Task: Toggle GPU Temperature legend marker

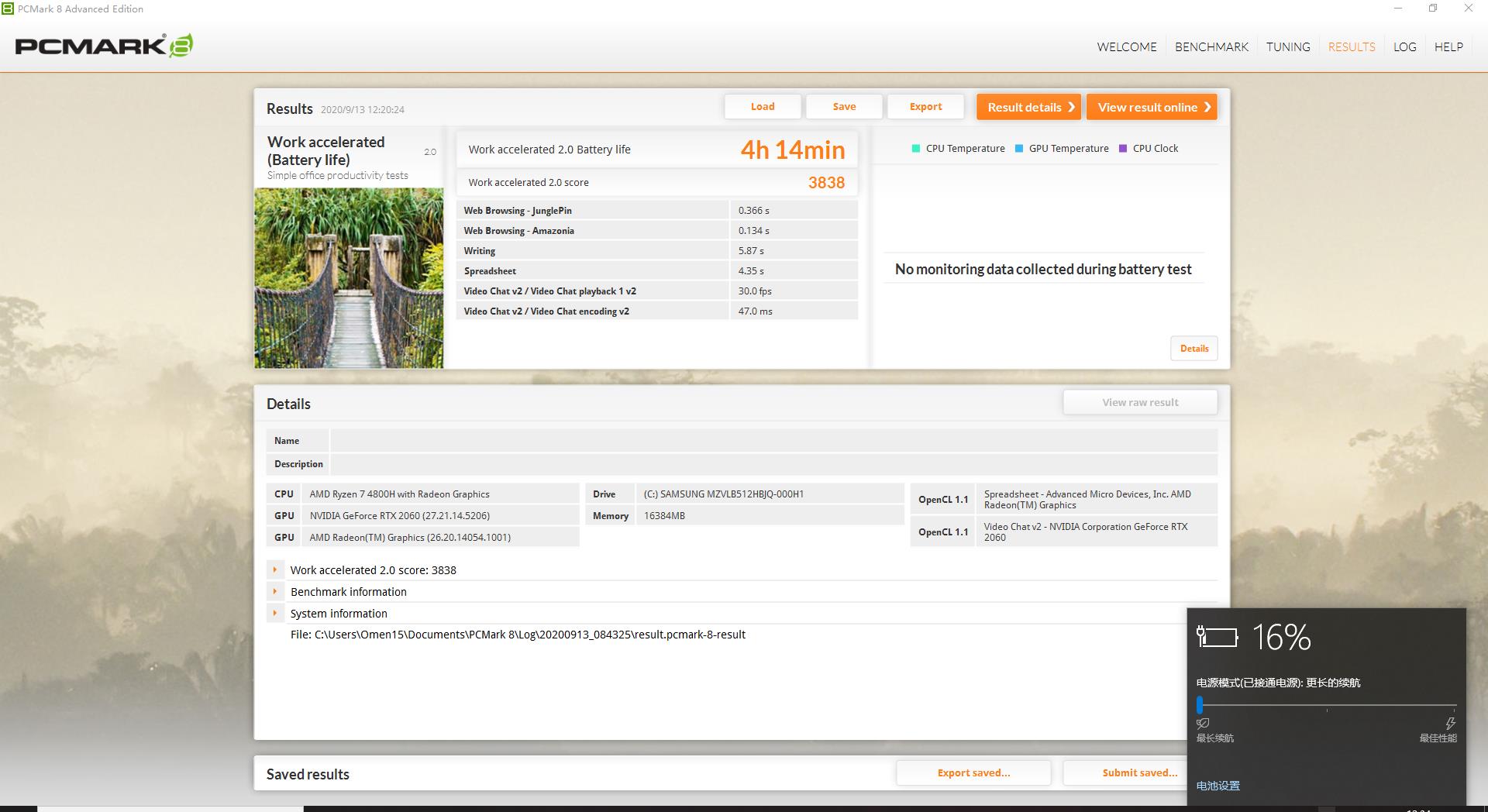Action: pos(1019,149)
